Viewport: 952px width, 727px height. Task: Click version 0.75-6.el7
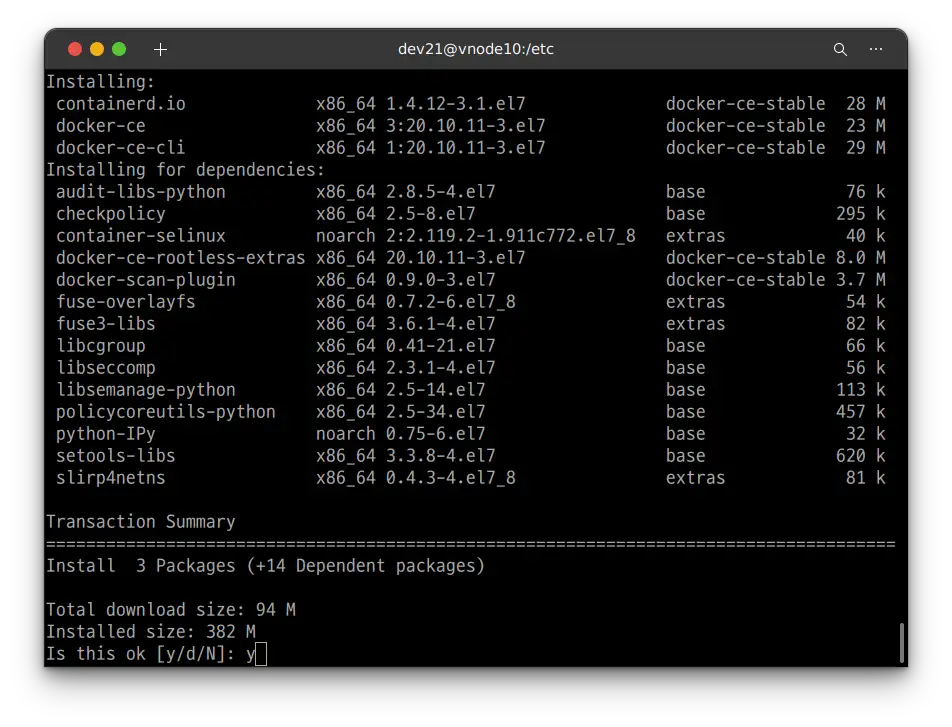(435, 434)
